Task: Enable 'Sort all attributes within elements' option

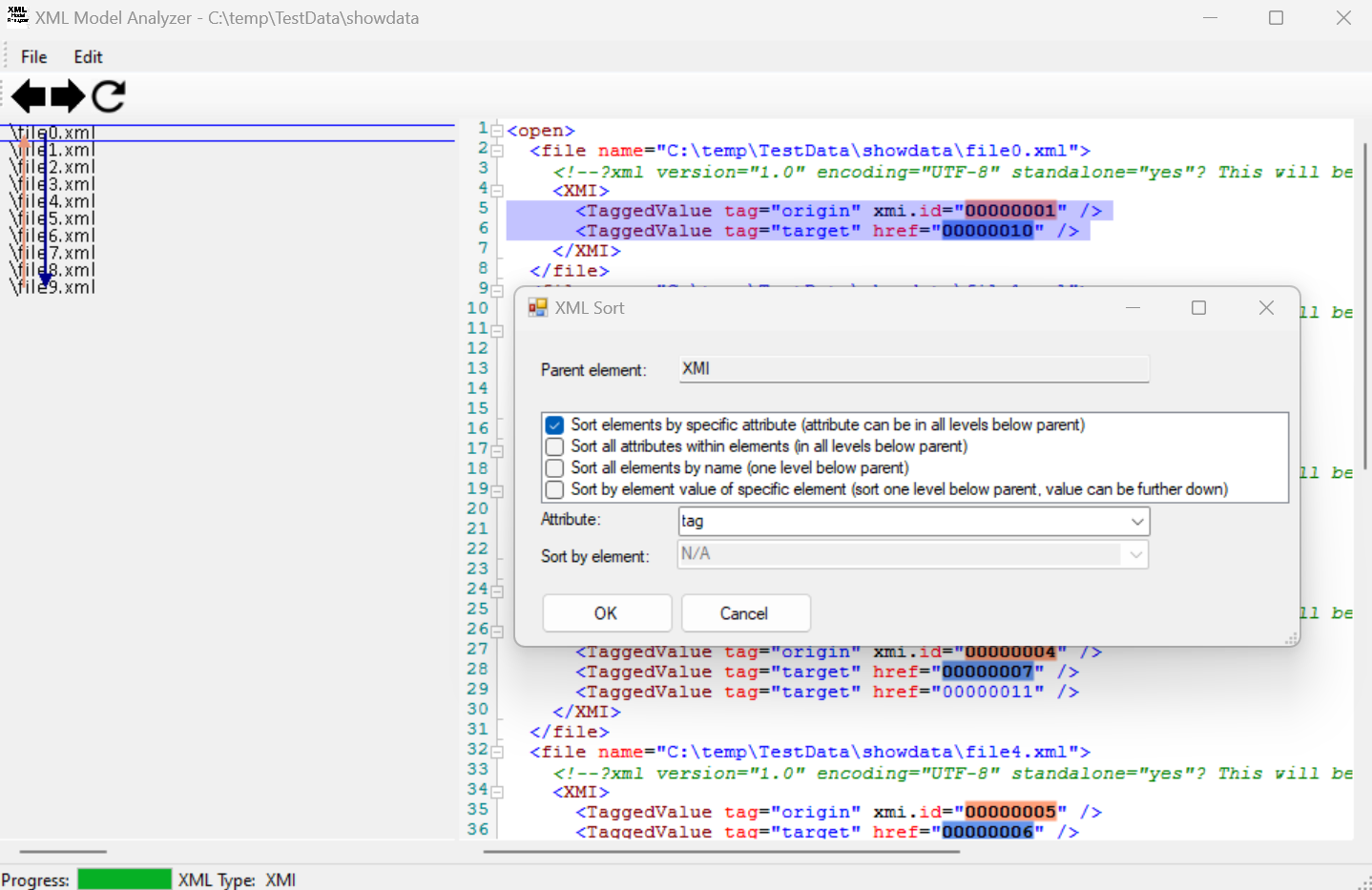Action: [x=554, y=446]
